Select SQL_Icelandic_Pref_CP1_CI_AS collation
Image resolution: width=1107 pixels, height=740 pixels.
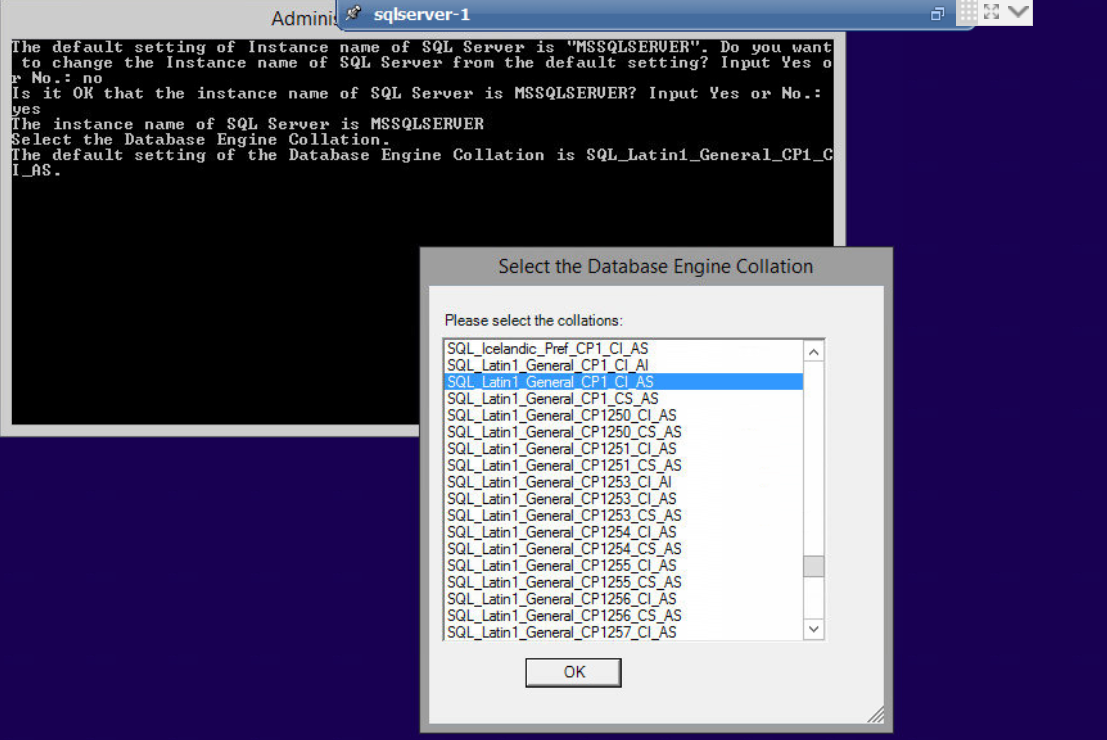coord(623,348)
